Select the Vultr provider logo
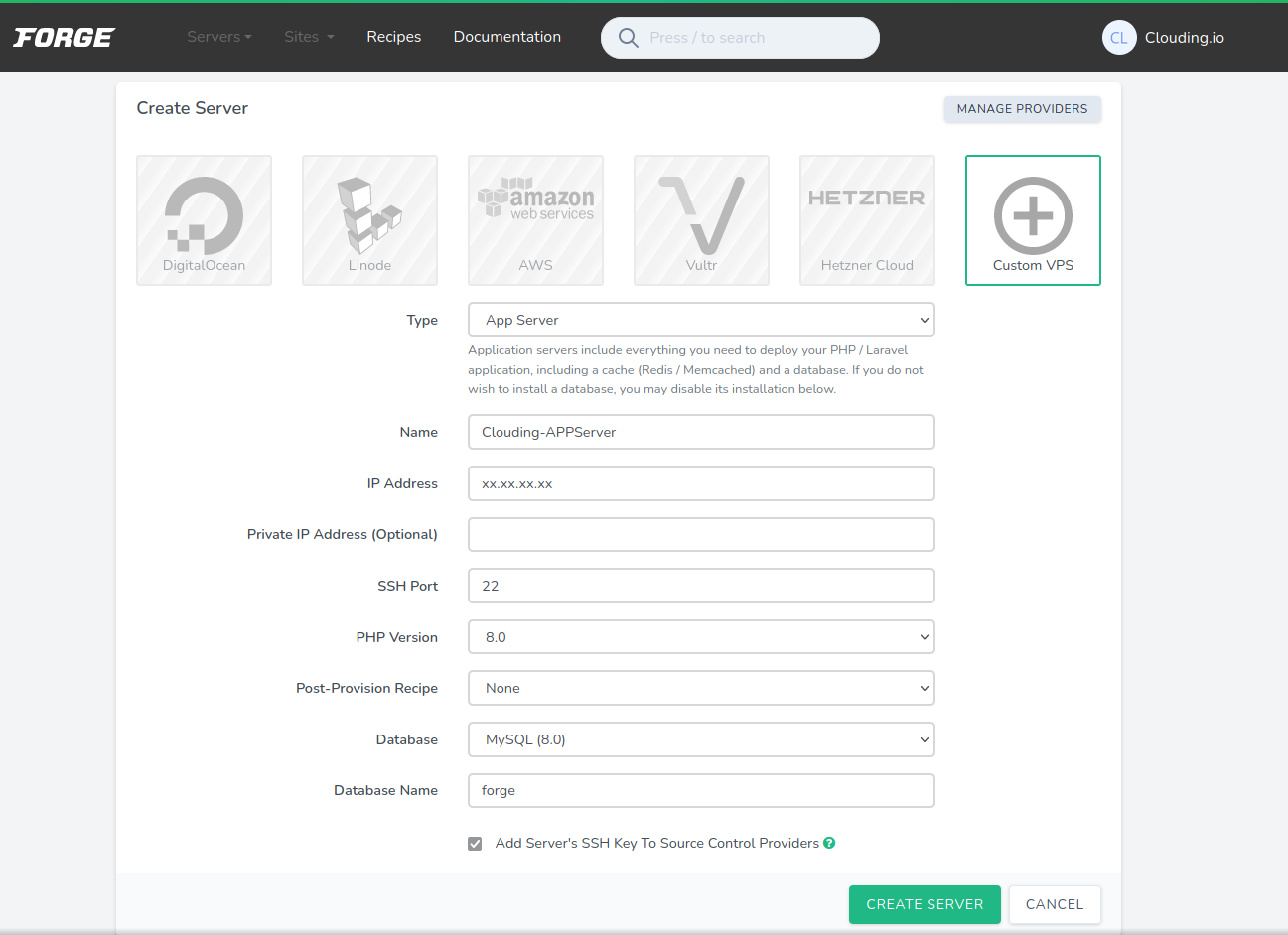Viewport: 1288px width, 935px height. tap(701, 215)
